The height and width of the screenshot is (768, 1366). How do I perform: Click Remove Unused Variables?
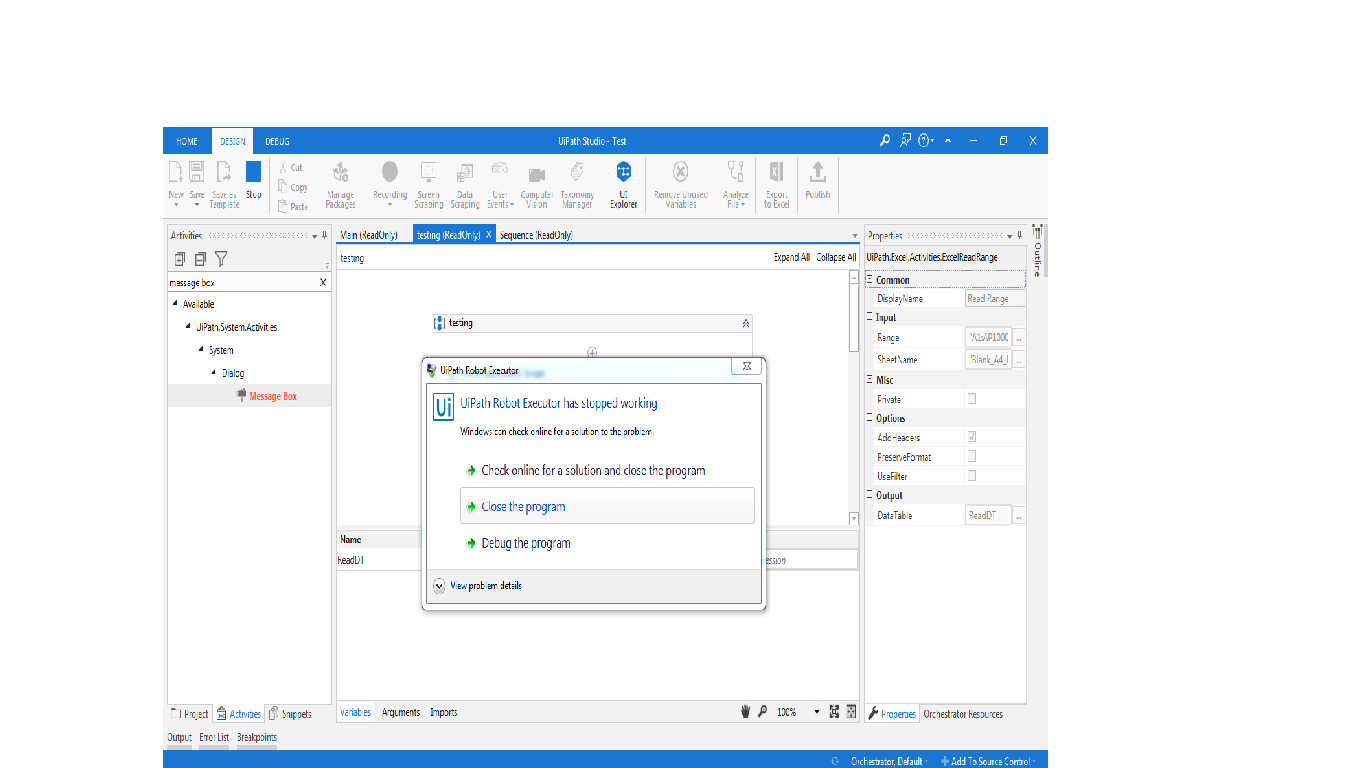pyautogui.click(x=680, y=184)
